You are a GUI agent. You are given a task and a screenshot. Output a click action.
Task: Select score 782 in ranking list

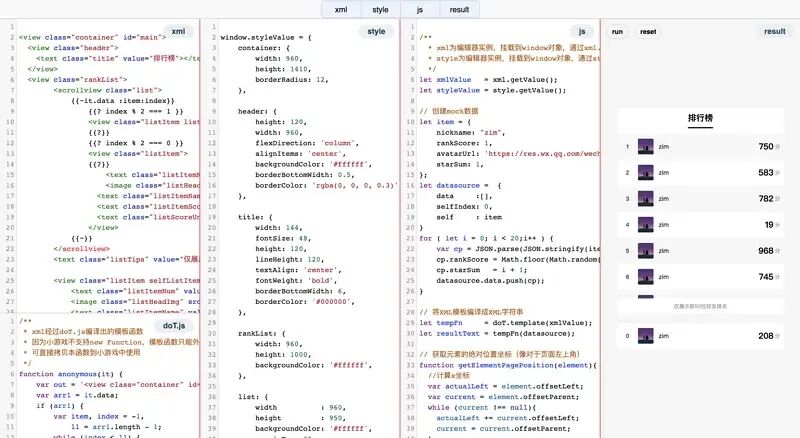766,199
